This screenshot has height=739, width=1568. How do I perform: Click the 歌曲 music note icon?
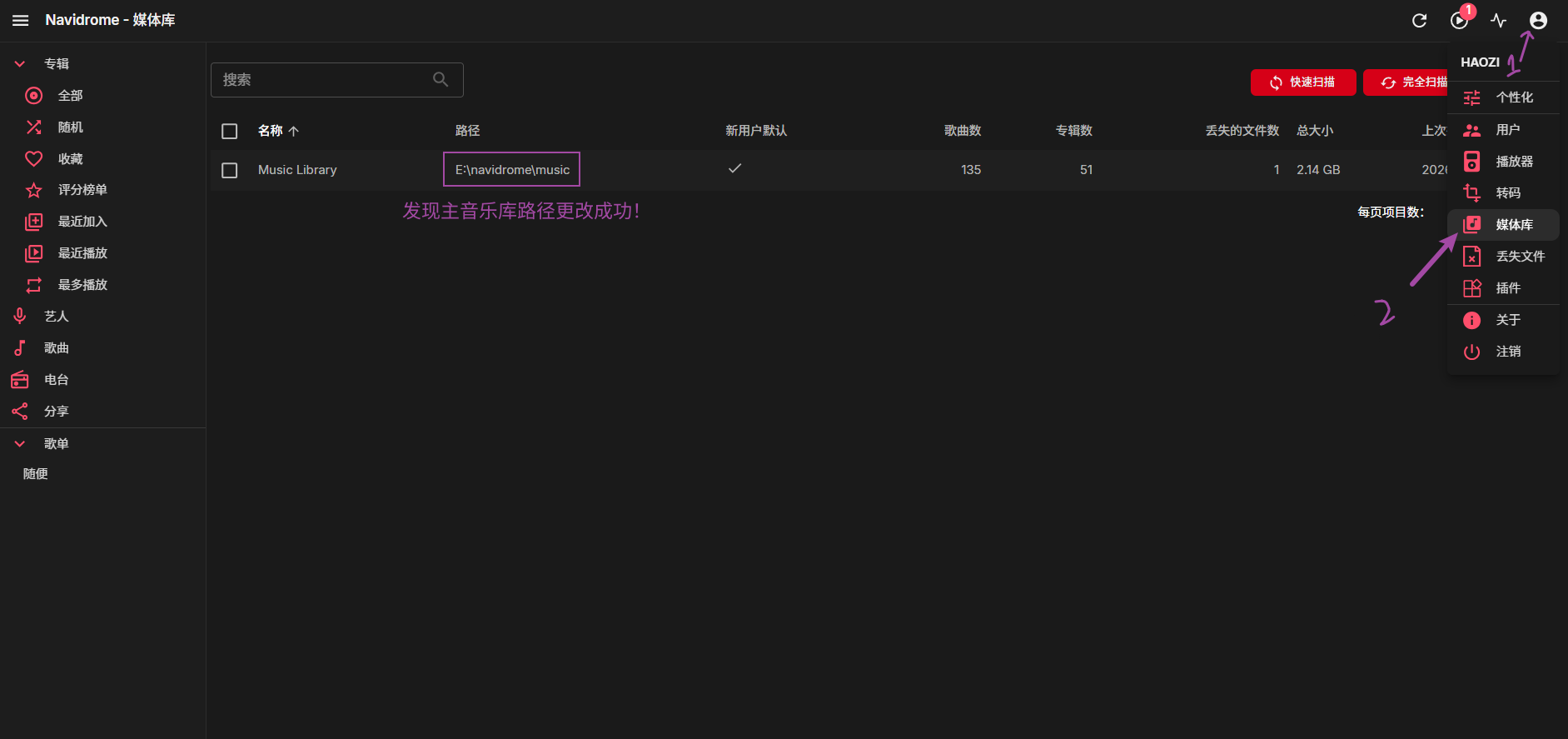pos(20,348)
